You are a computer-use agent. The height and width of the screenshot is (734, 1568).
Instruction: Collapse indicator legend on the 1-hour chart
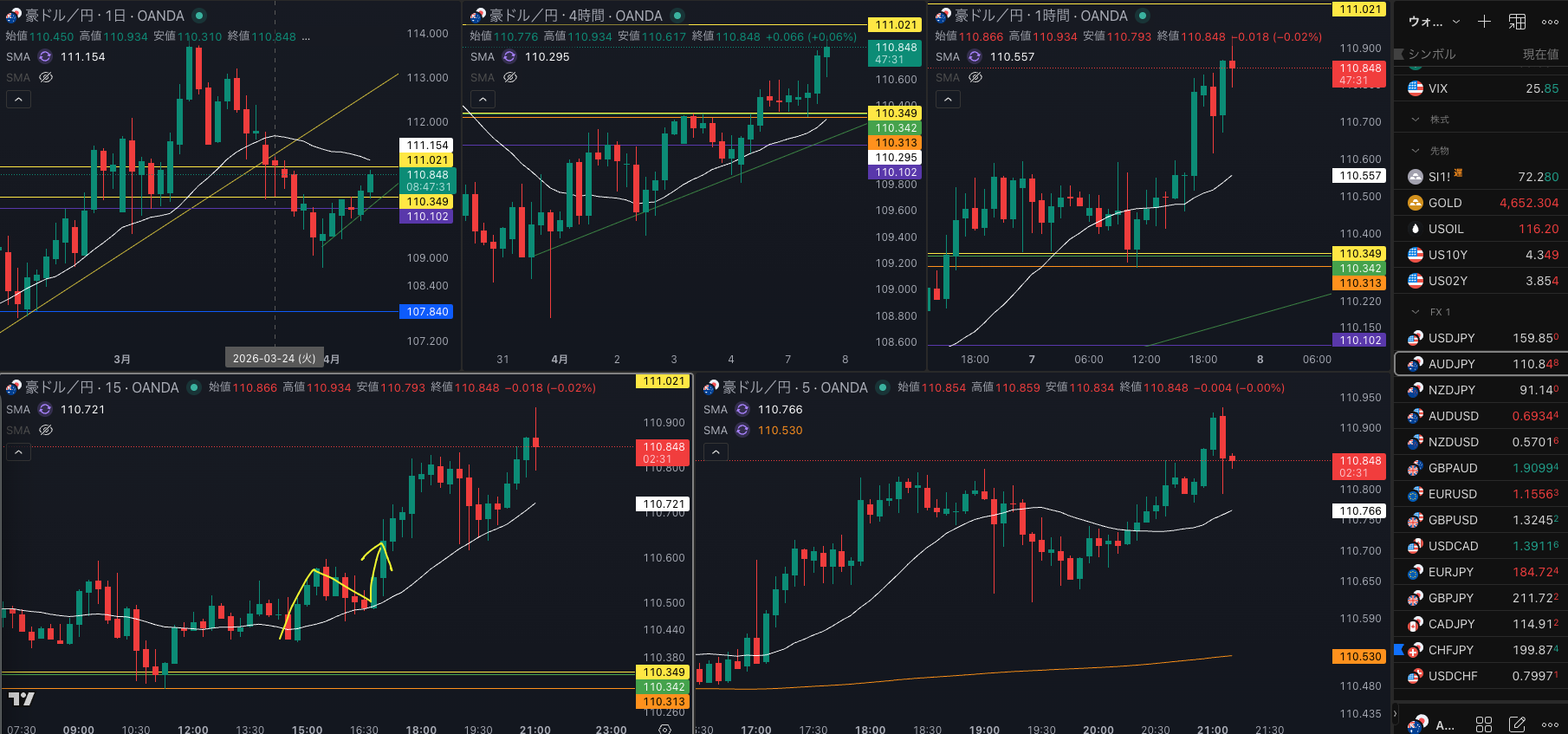[948, 100]
